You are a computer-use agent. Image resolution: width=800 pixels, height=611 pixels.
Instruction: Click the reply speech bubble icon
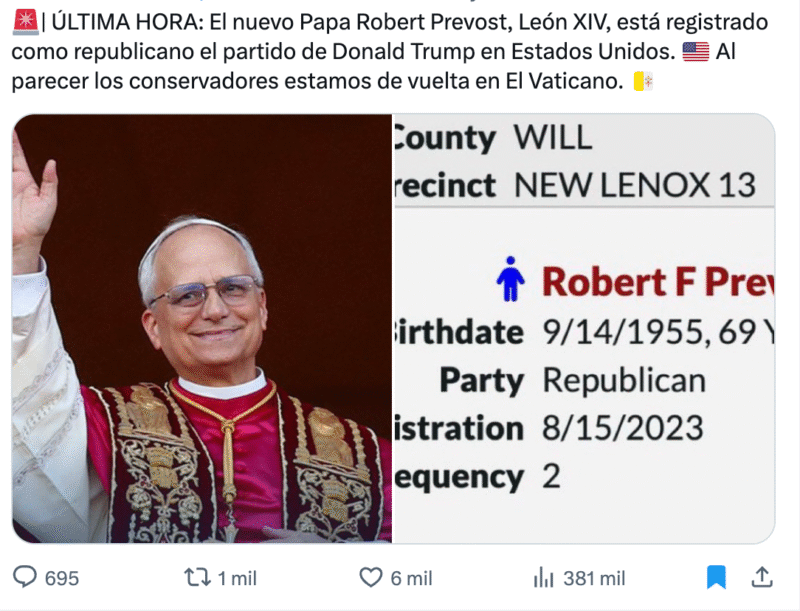(25, 577)
